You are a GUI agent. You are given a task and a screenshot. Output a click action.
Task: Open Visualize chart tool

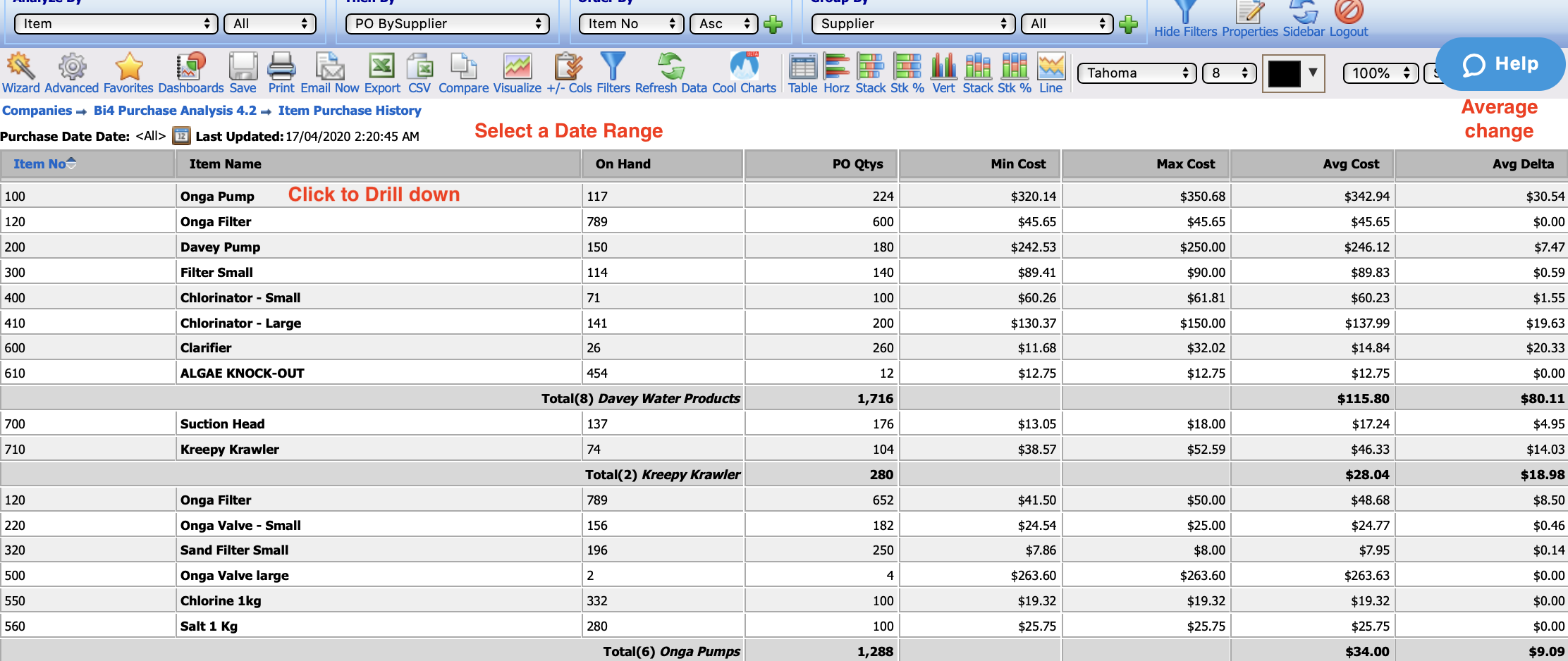pyautogui.click(x=517, y=73)
